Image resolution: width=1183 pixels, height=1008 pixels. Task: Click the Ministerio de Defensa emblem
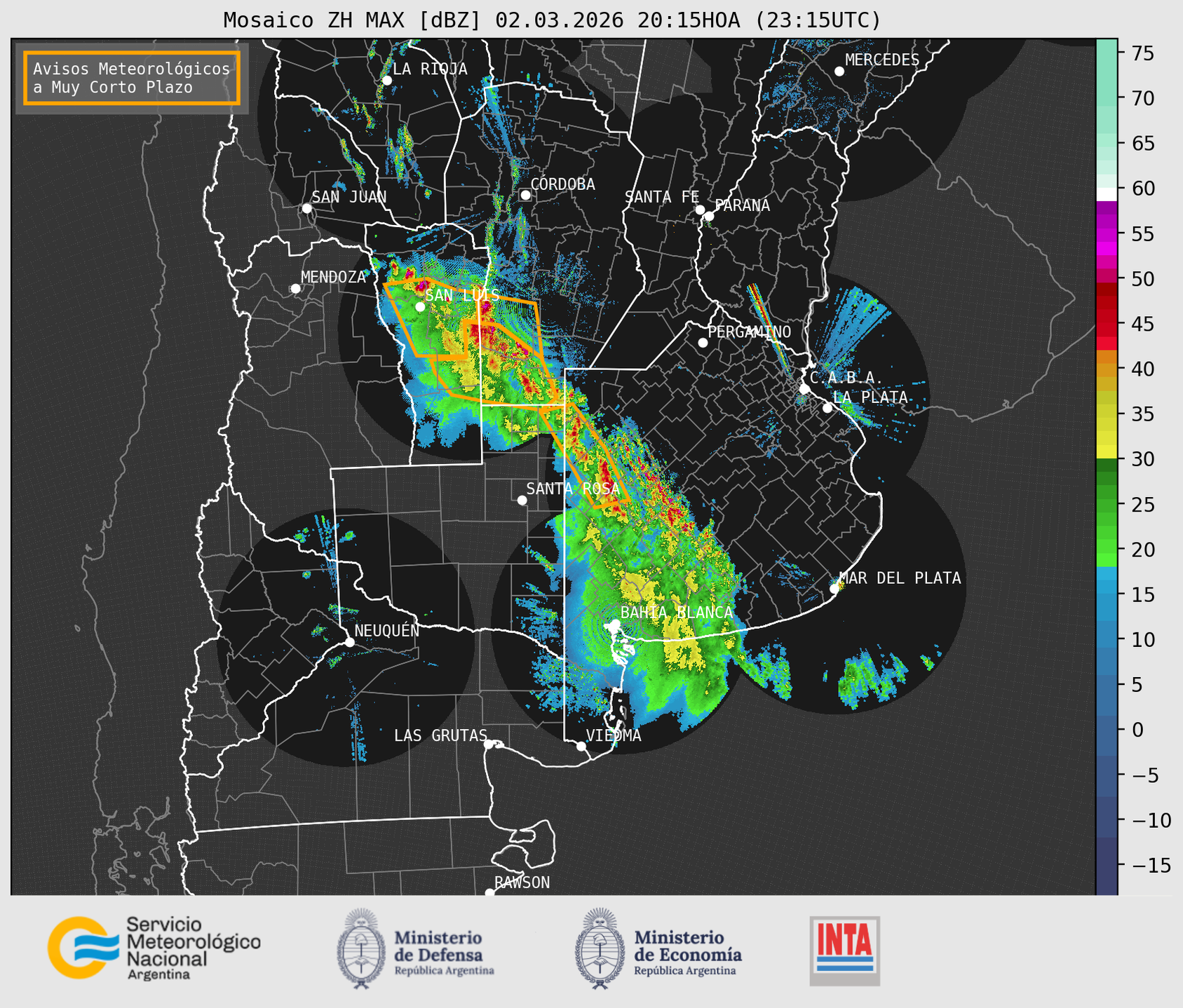tap(361, 948)
